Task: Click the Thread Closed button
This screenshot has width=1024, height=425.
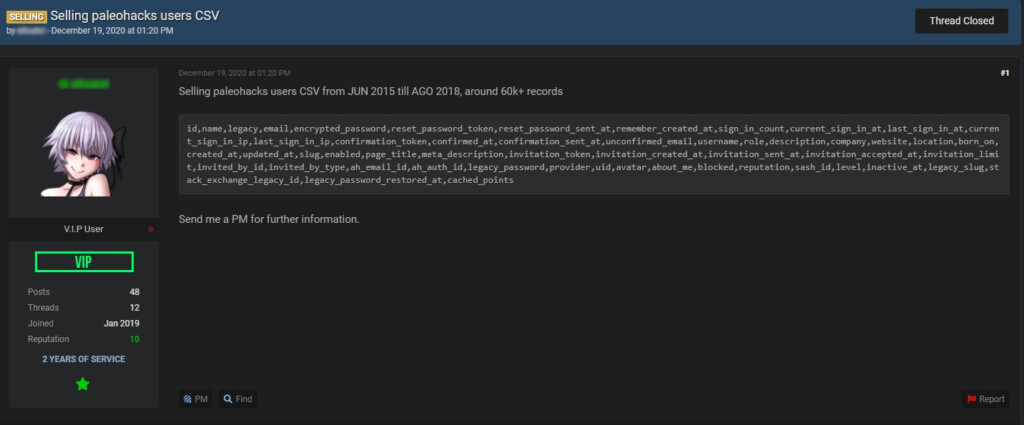Action: (x=961, y=21)
